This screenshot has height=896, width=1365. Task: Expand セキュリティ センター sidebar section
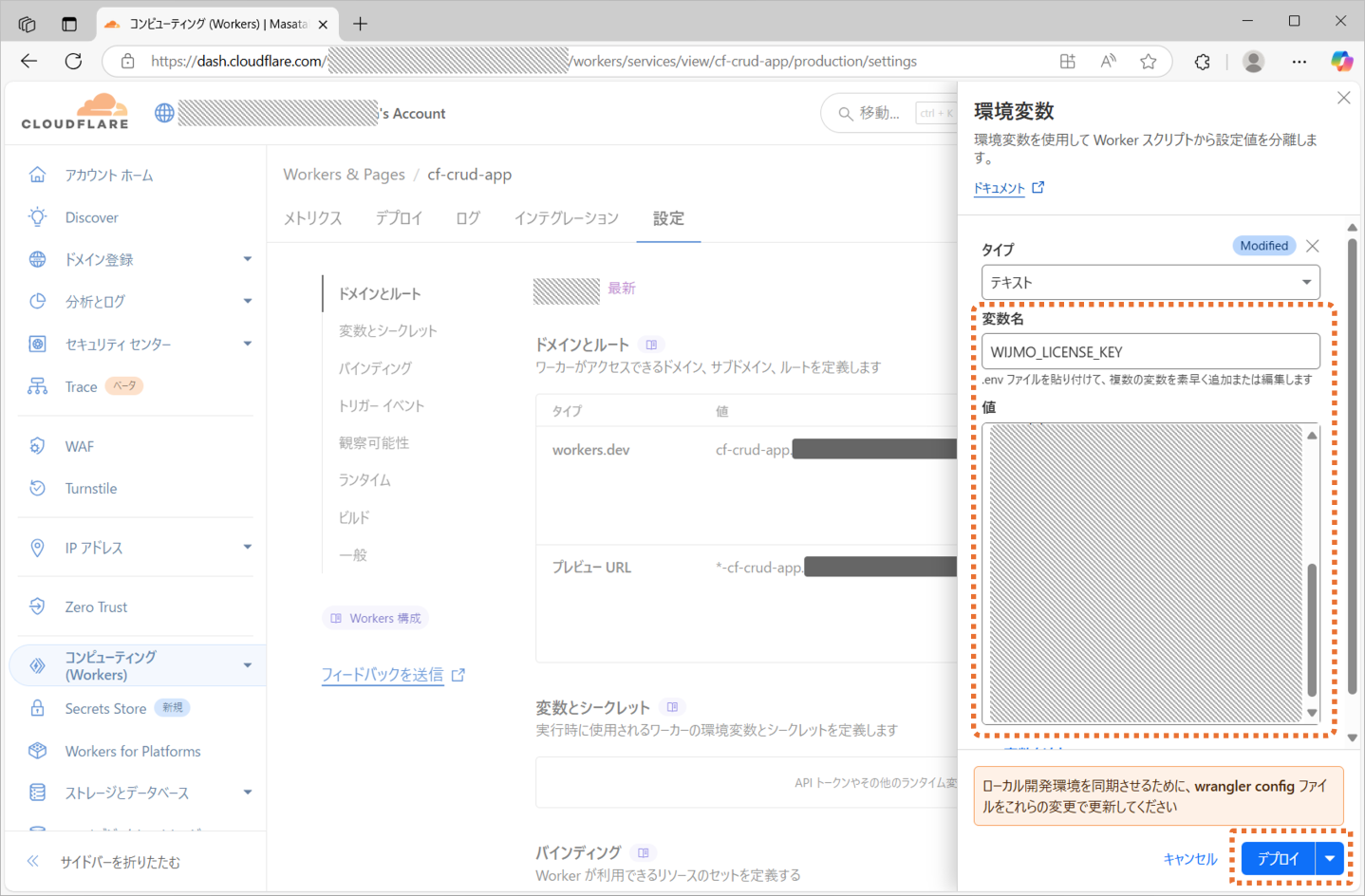point(248,344)
